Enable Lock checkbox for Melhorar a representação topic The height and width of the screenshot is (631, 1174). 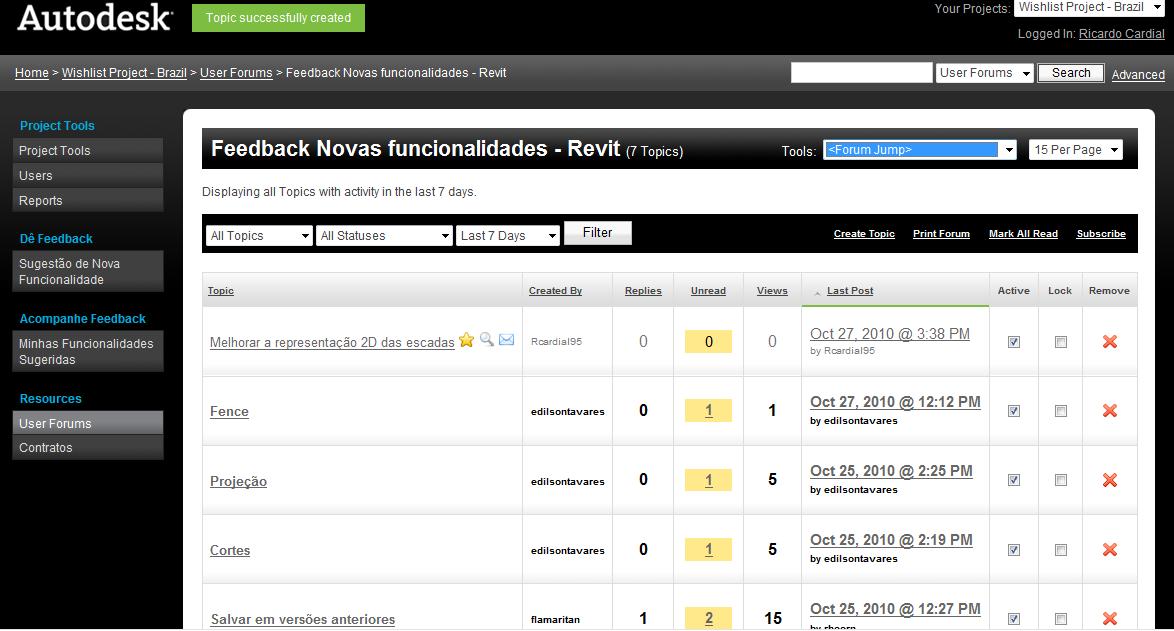click(x=1061, y=342)
